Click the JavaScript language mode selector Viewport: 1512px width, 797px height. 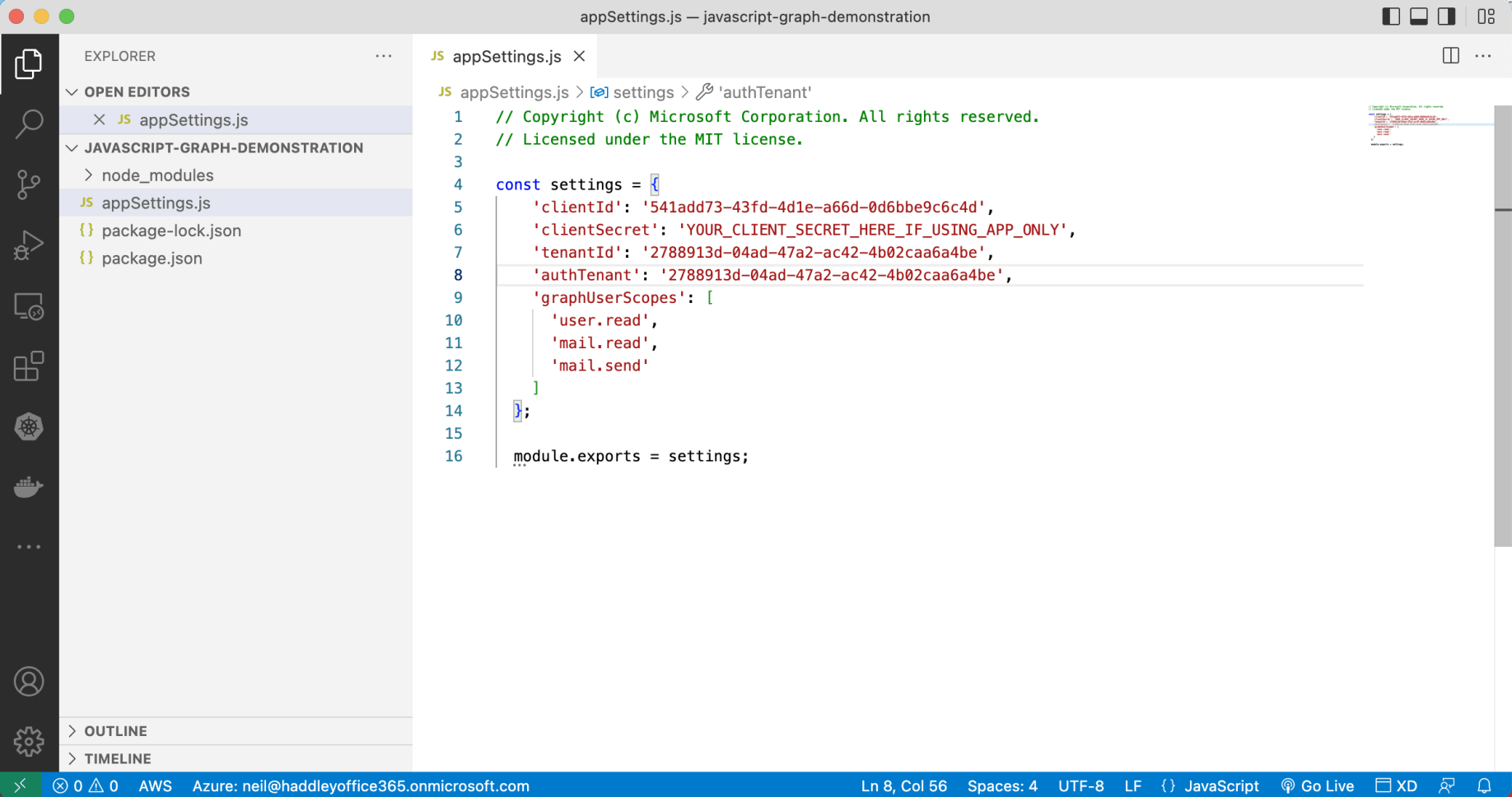point(1220,786)
